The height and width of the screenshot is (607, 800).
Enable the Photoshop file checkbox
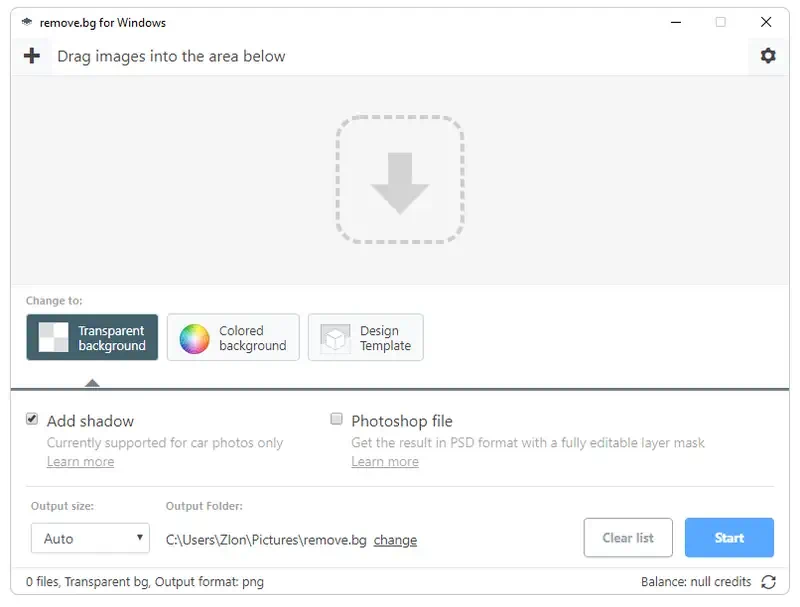(336, 419)
